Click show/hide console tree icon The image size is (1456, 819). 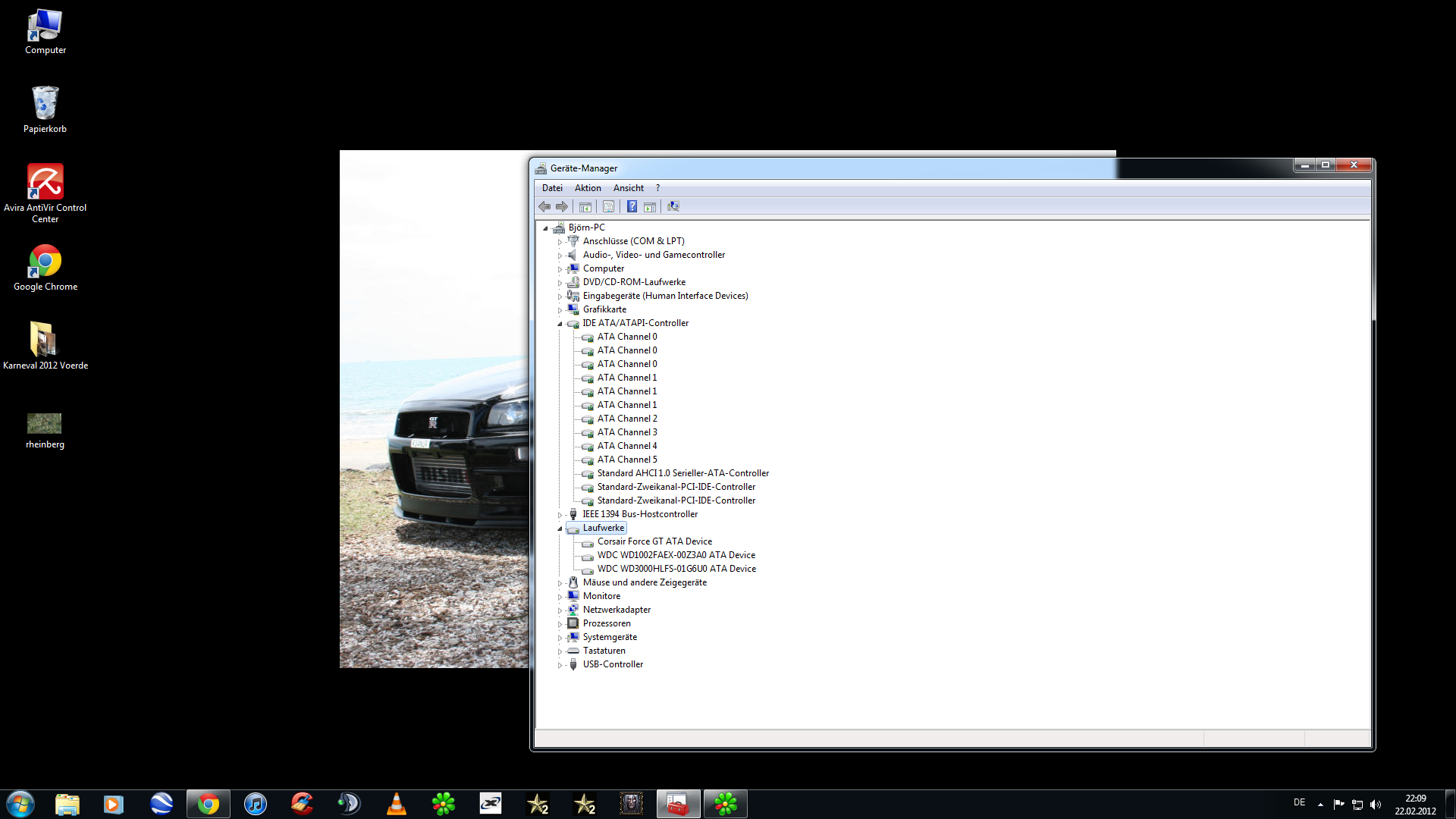[585, 206]
